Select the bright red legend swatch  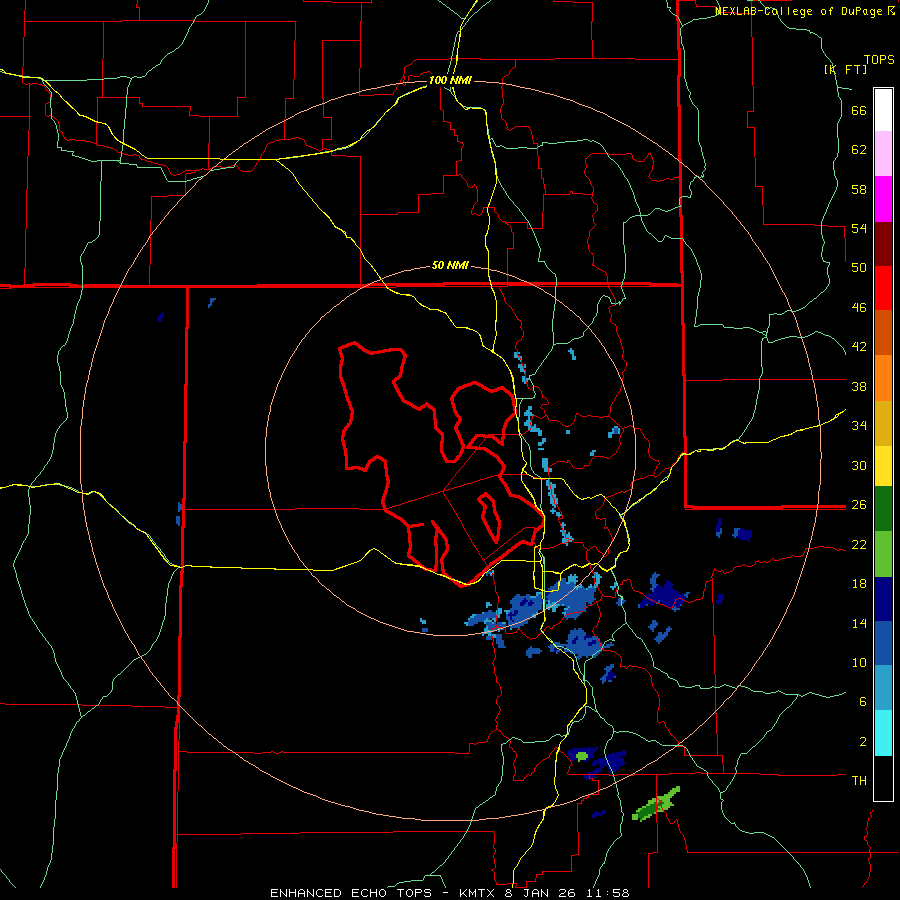tap(883, 288)
